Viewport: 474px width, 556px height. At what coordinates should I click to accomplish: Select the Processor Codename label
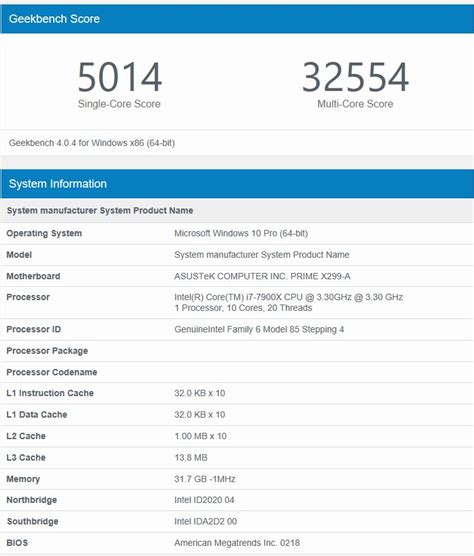pyautogui.click(x=52, y=372)
